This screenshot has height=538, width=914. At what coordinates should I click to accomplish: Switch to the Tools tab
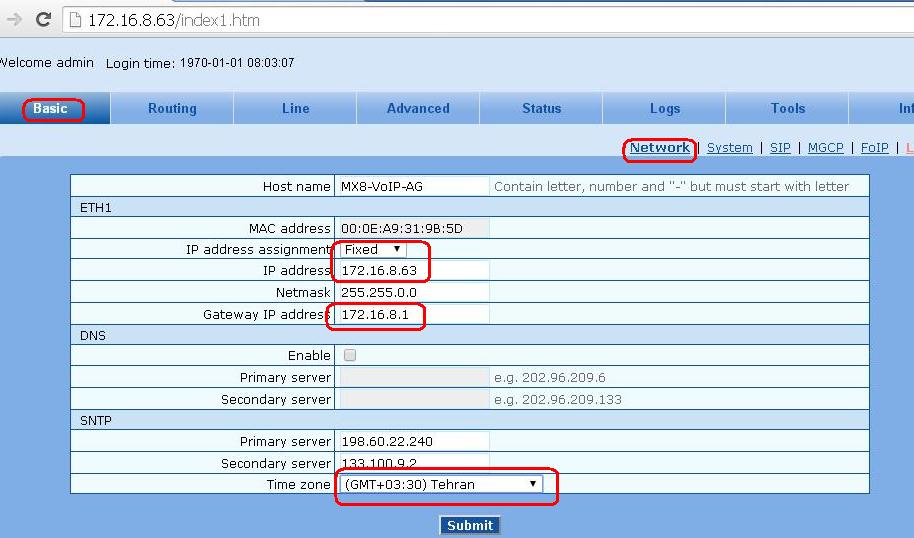(787, 108)
